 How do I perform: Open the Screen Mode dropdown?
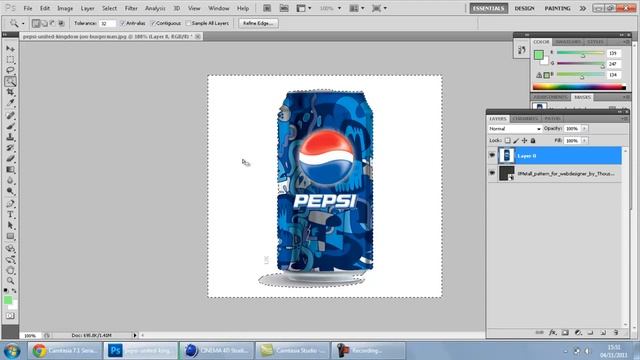[x=379, y=8]
